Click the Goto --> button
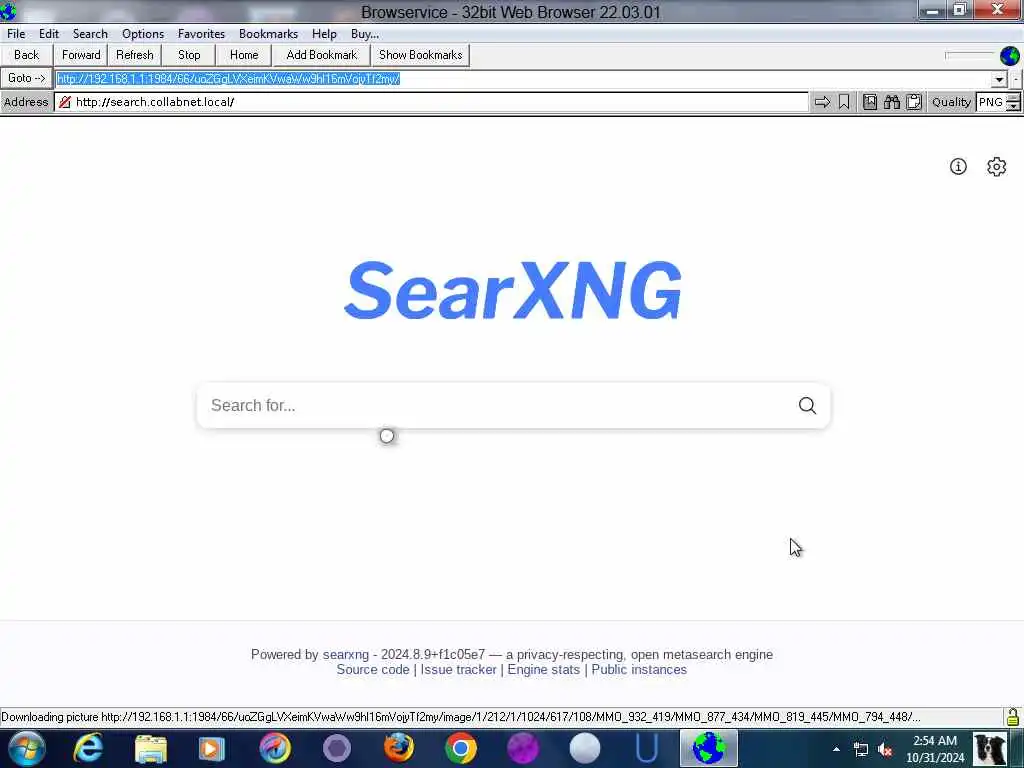 27,78
